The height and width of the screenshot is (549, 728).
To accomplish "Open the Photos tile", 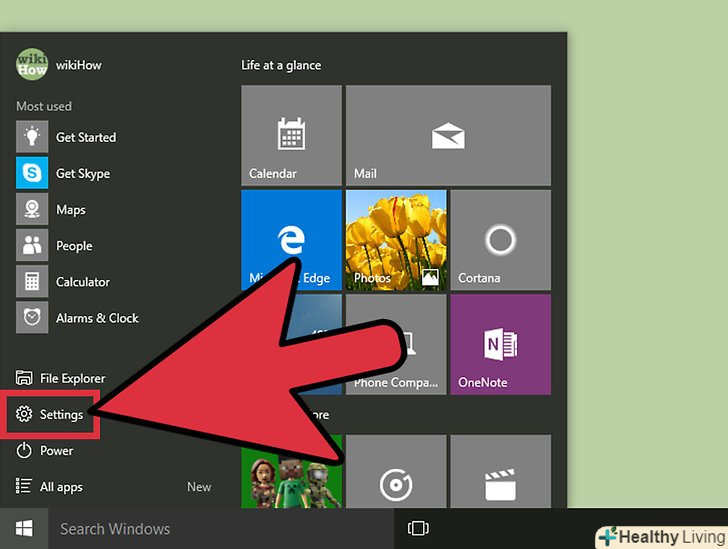I will pyautogui.click(x=396, y=240).
